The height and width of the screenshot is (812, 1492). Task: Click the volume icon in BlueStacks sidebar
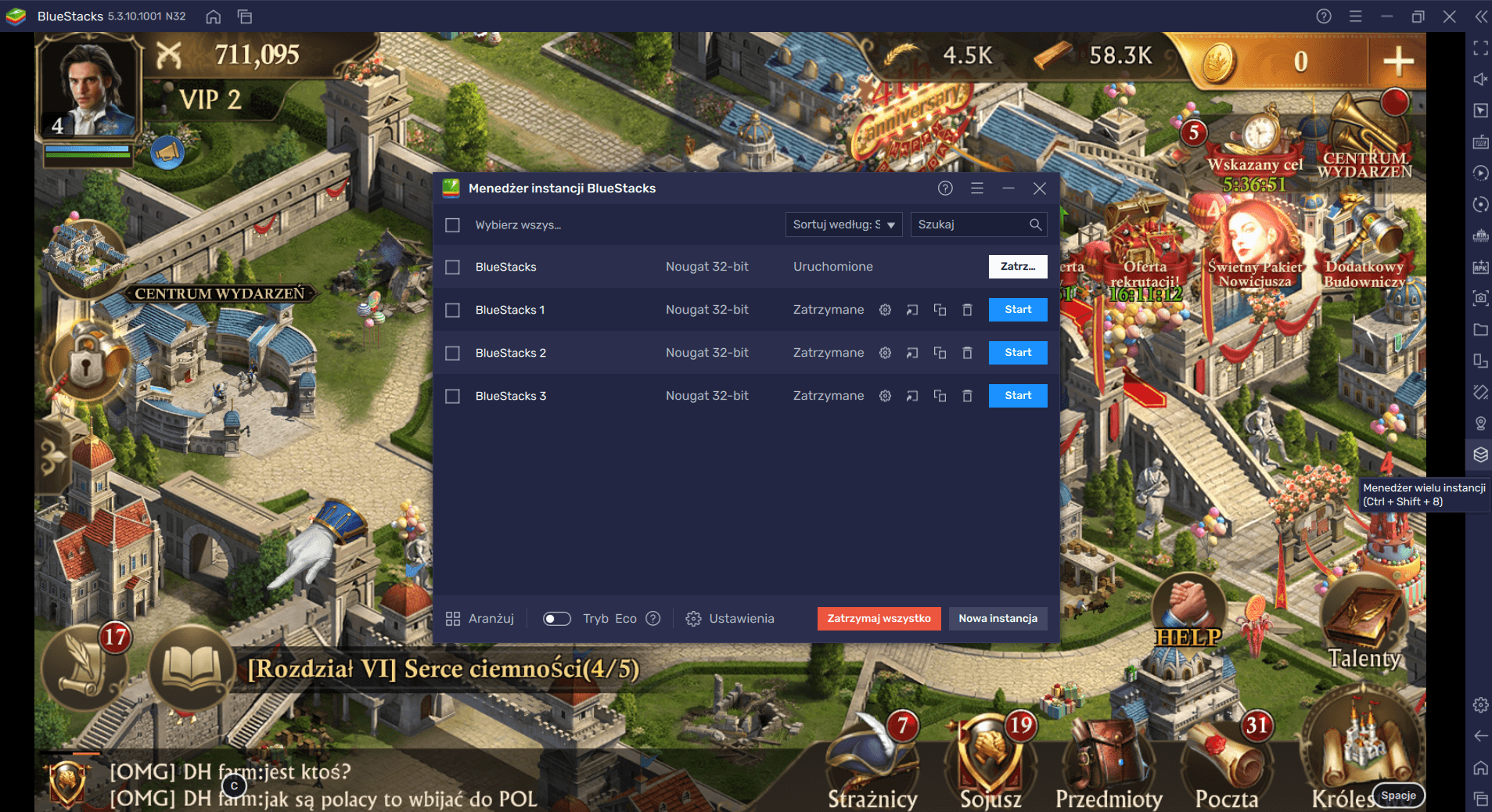tap(1480, 79)
